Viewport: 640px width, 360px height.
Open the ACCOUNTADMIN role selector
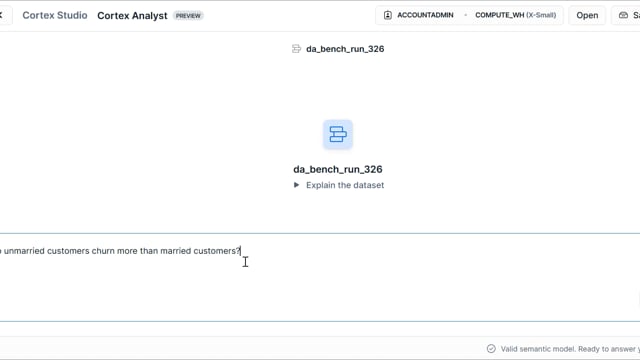tap(418, 16)
